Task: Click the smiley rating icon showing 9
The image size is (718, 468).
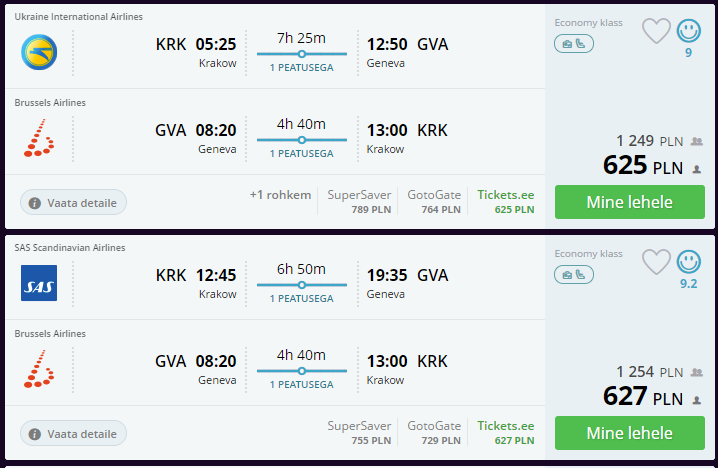Action: tap(689, 31)
